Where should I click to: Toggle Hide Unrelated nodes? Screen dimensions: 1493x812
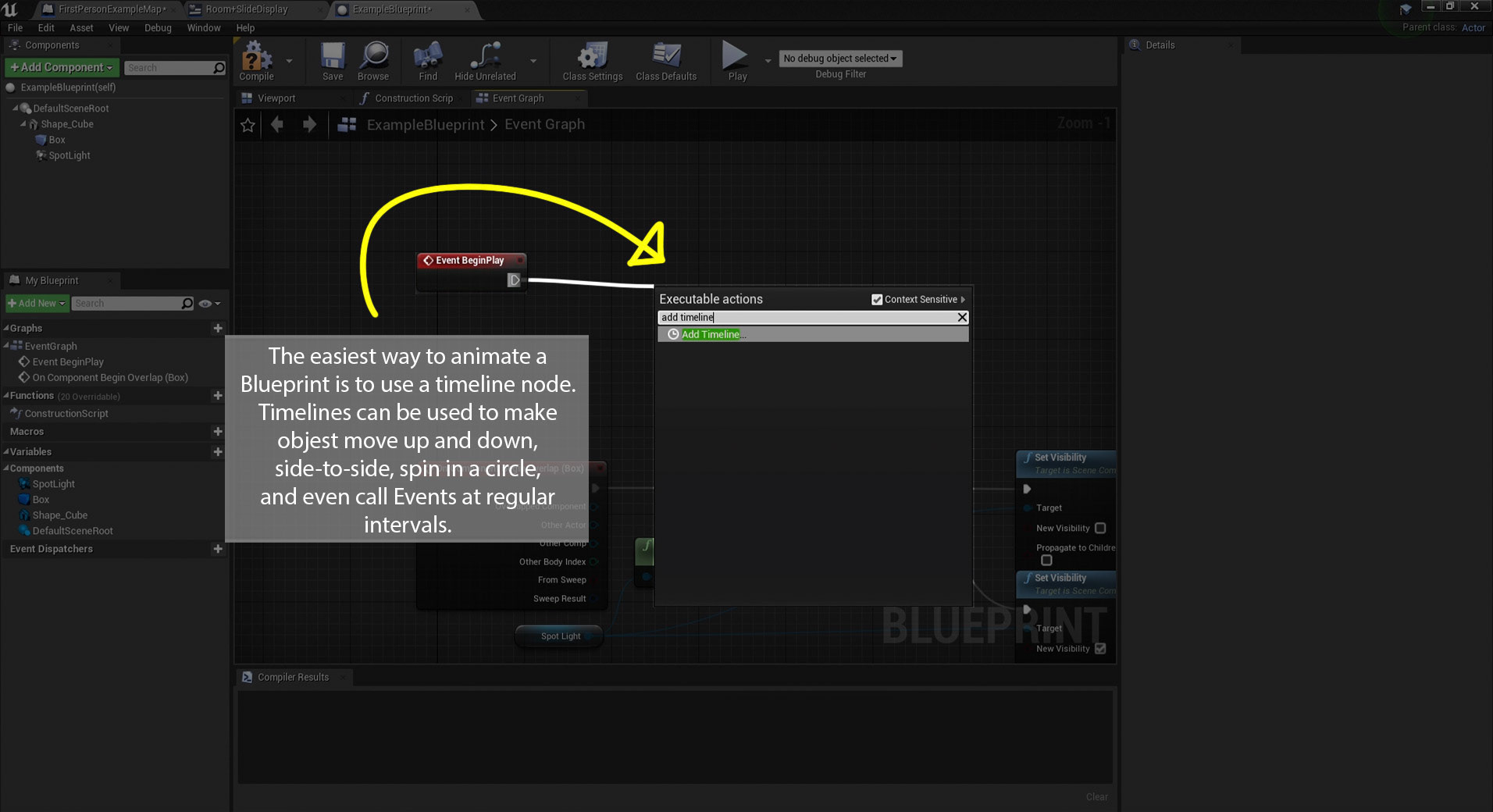pos(485,62)
